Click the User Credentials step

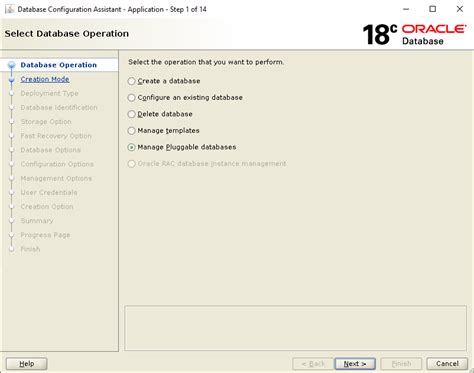pos(49,192)
